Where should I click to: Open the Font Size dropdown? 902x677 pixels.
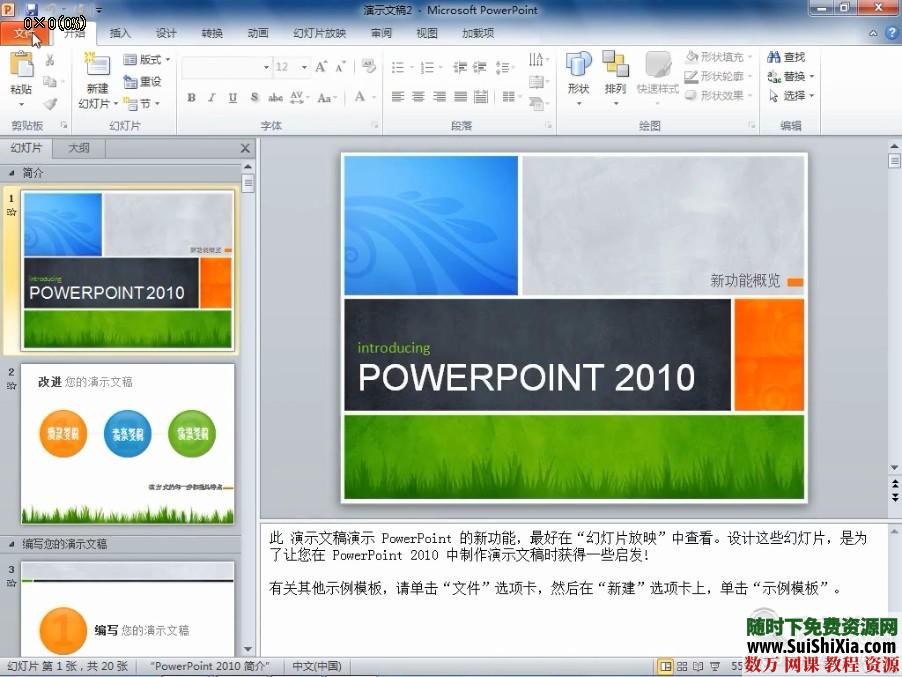coord(304,67)
